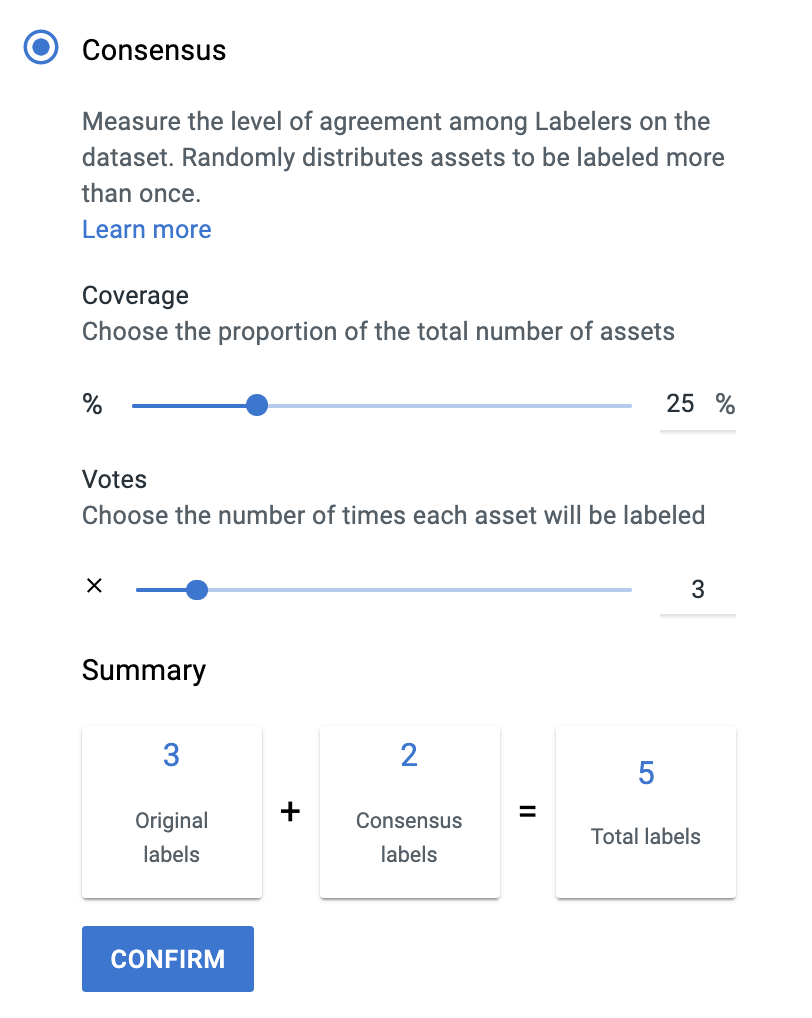Click the Consensus labels summary card
Viewport: 812px width, 1018px height.
click(410, 812)
